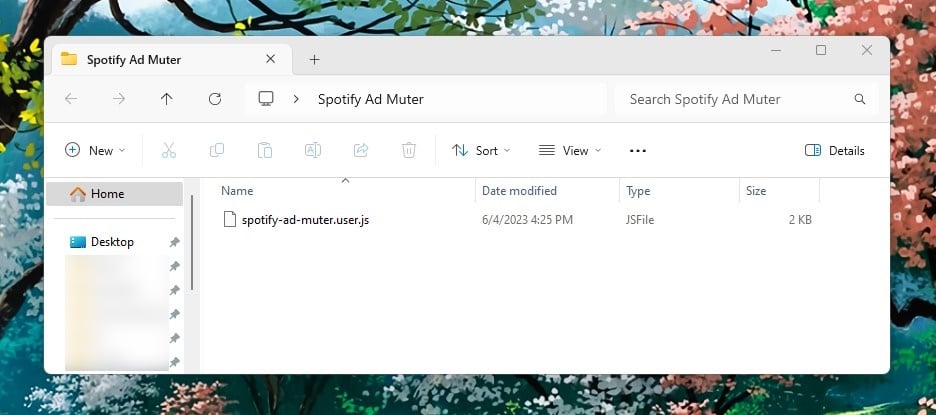The height and width of the screenshot is (415, 936).
Task: Refresh the current folder
Action: pos(215,99)
